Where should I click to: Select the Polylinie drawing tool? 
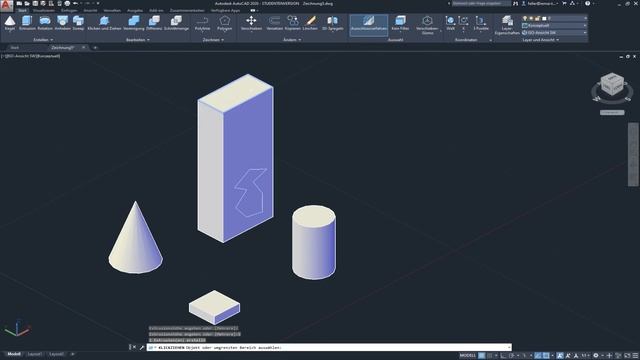tap(202, 23)
